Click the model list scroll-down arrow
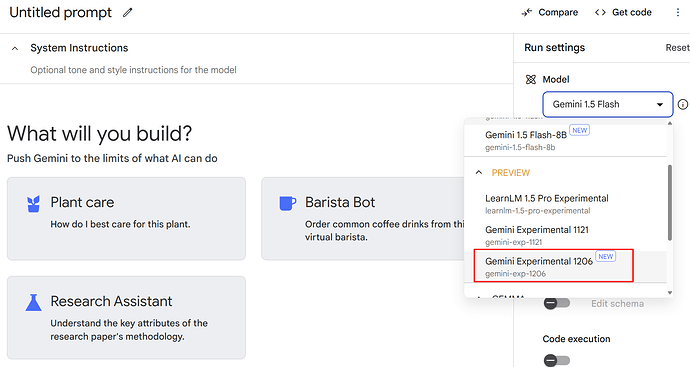The width and height of the screenshot is (690, 367). (x=670, y=293)
